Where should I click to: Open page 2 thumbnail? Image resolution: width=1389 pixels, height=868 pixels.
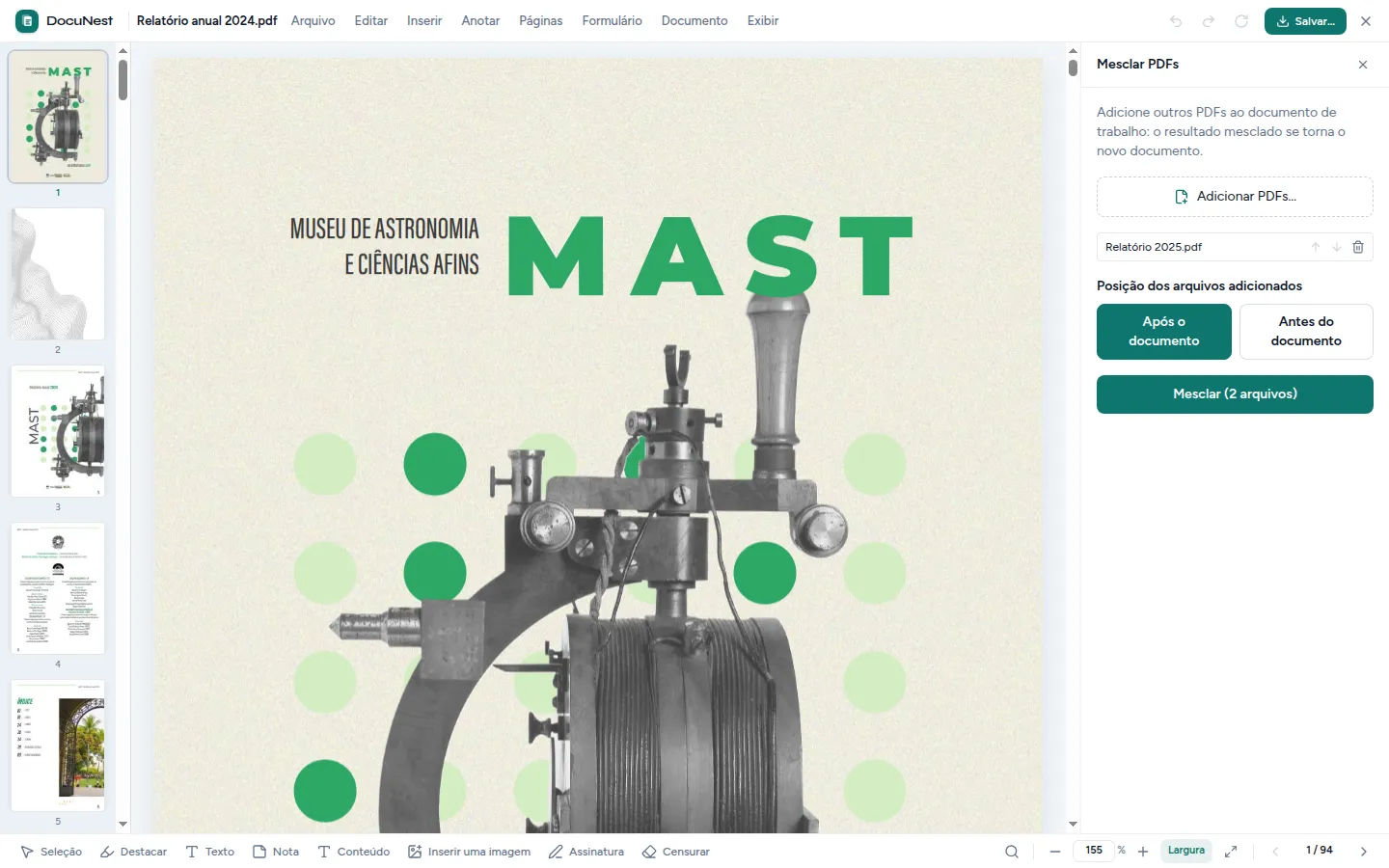tap(58, 274)
